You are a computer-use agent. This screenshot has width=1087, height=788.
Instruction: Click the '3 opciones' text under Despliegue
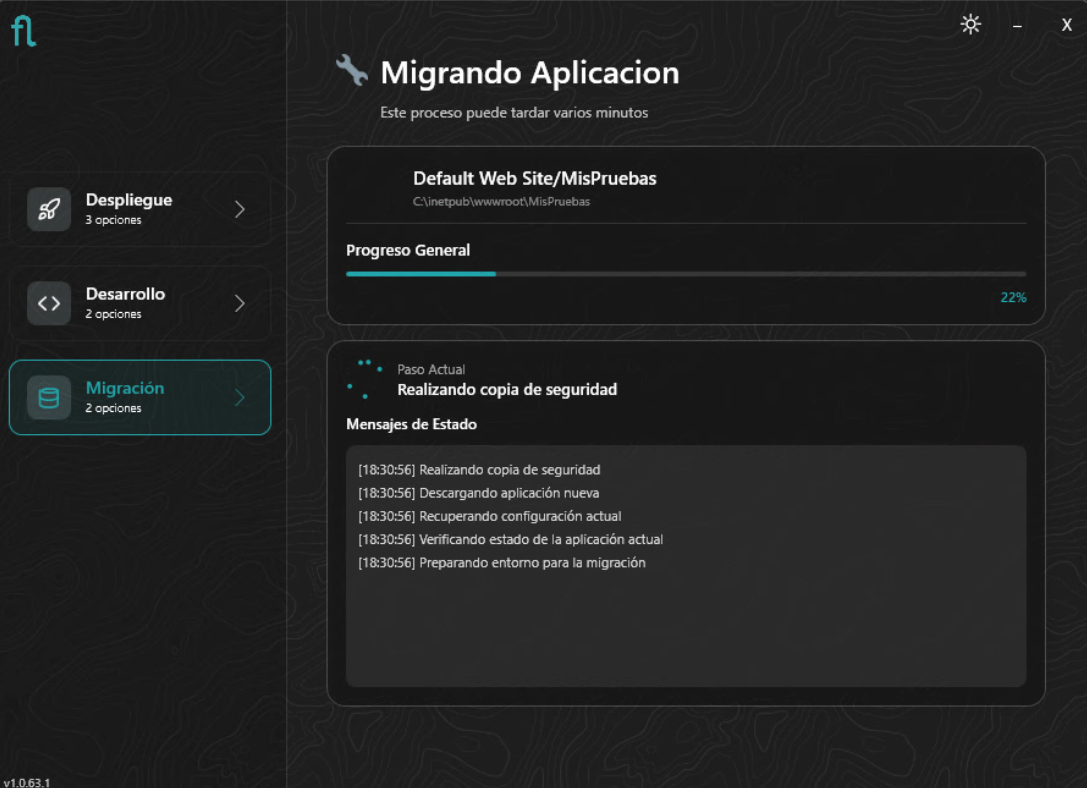(x=113, y=220)
